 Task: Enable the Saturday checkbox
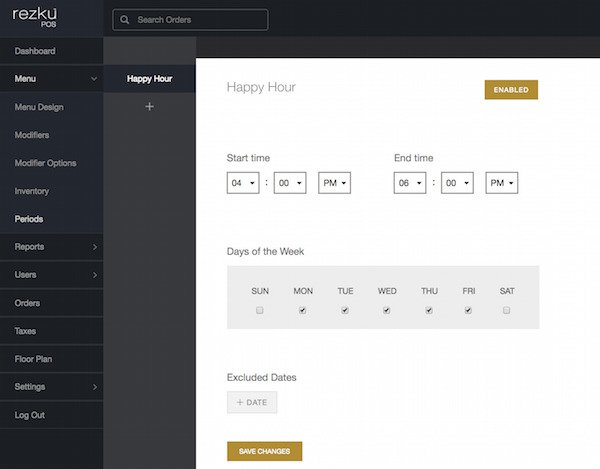click(x=507, y=311)
